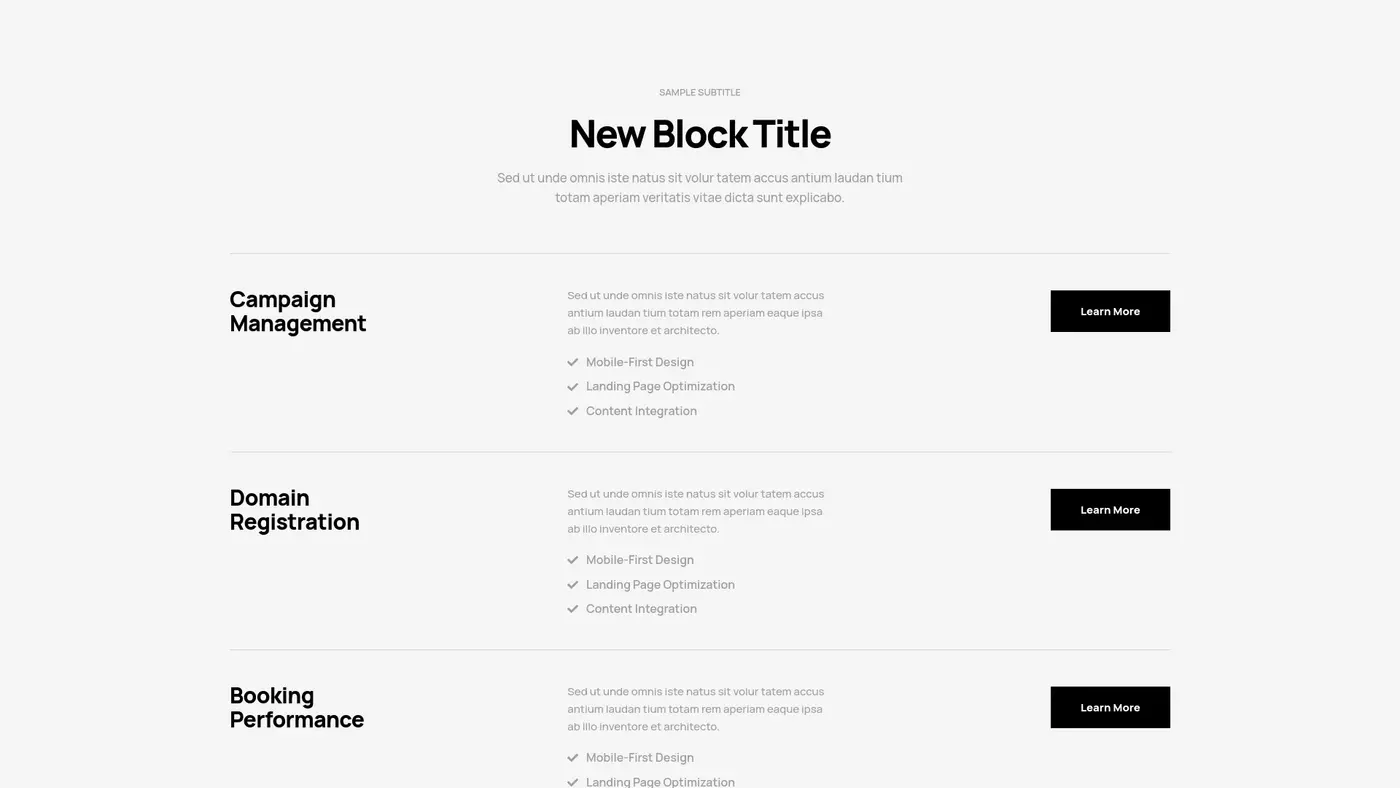The height and width of the screenshot is (788, 1400).
Task: Click the description paragraph in Domain Registration row
Action: (x=696, y=511)
